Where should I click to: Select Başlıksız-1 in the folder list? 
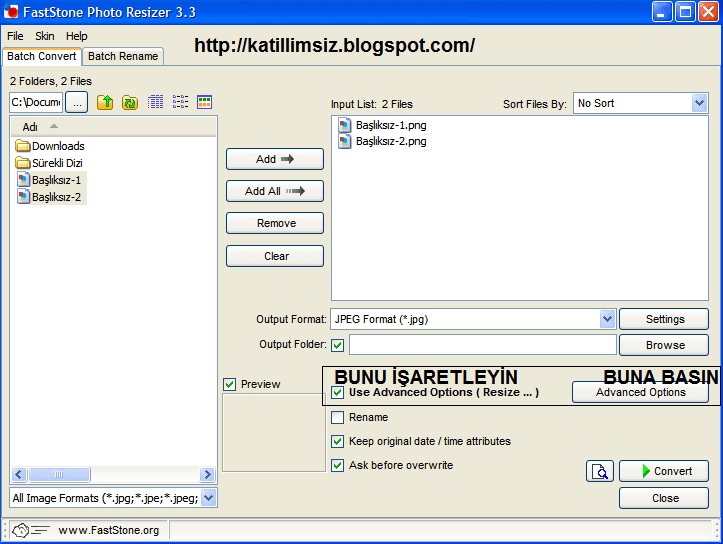(56, 180)
